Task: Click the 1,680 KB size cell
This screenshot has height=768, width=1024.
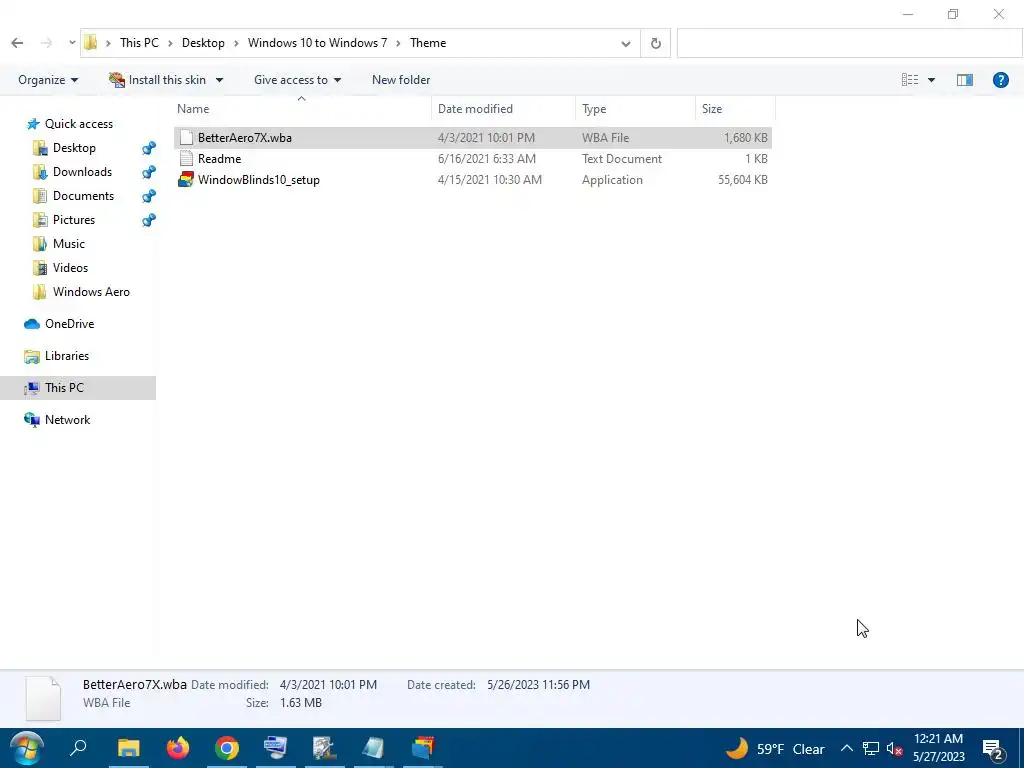Action: tap(745, 138)
